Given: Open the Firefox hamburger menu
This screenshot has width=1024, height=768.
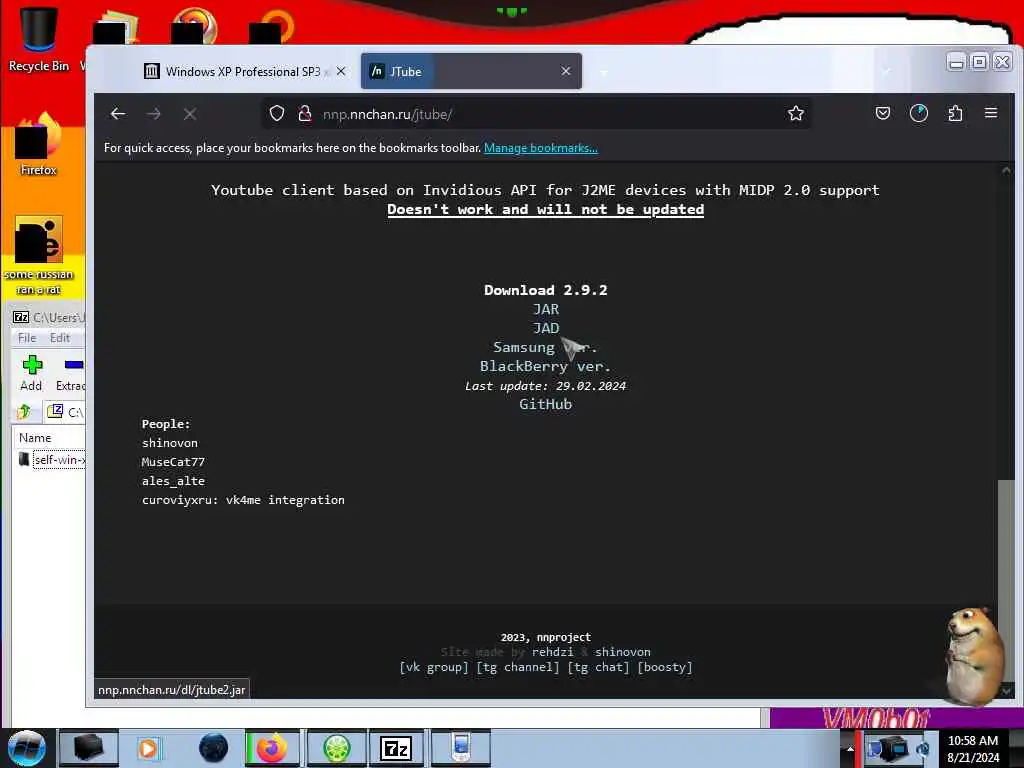Looking at the screenshot, I should click(991, 113).
